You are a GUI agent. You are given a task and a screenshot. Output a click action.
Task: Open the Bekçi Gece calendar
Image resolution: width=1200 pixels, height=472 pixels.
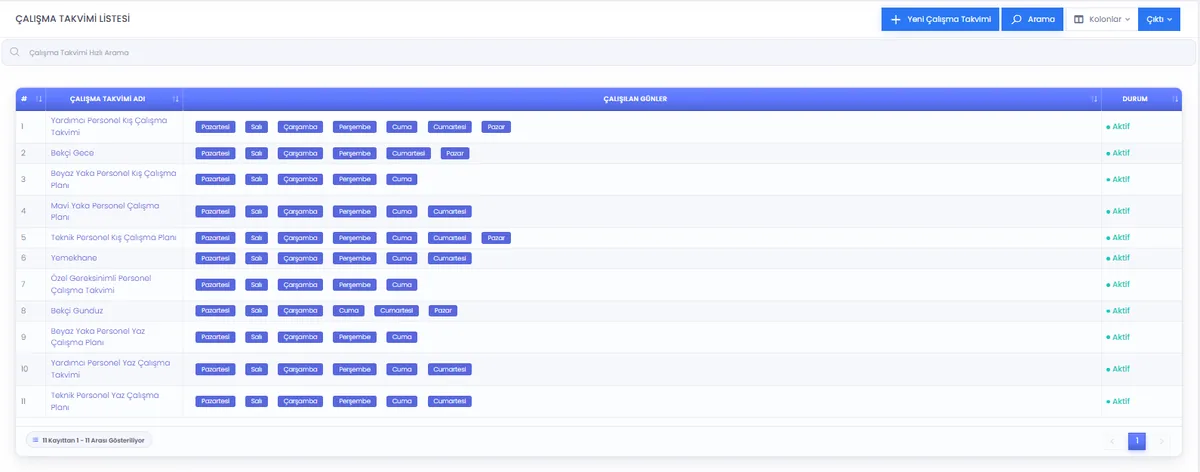[72, 153]
